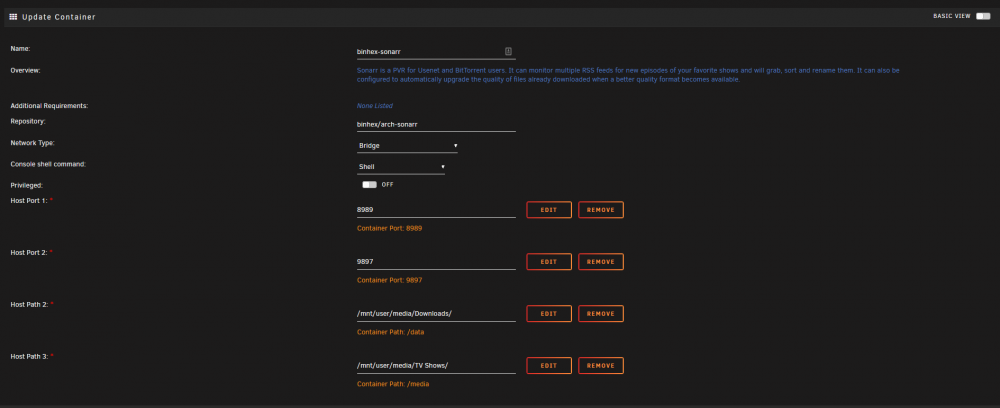The image size is (1000, 408).
Task: Click the Privileged label
Action: pyautogui.click(x=27, y=186)
